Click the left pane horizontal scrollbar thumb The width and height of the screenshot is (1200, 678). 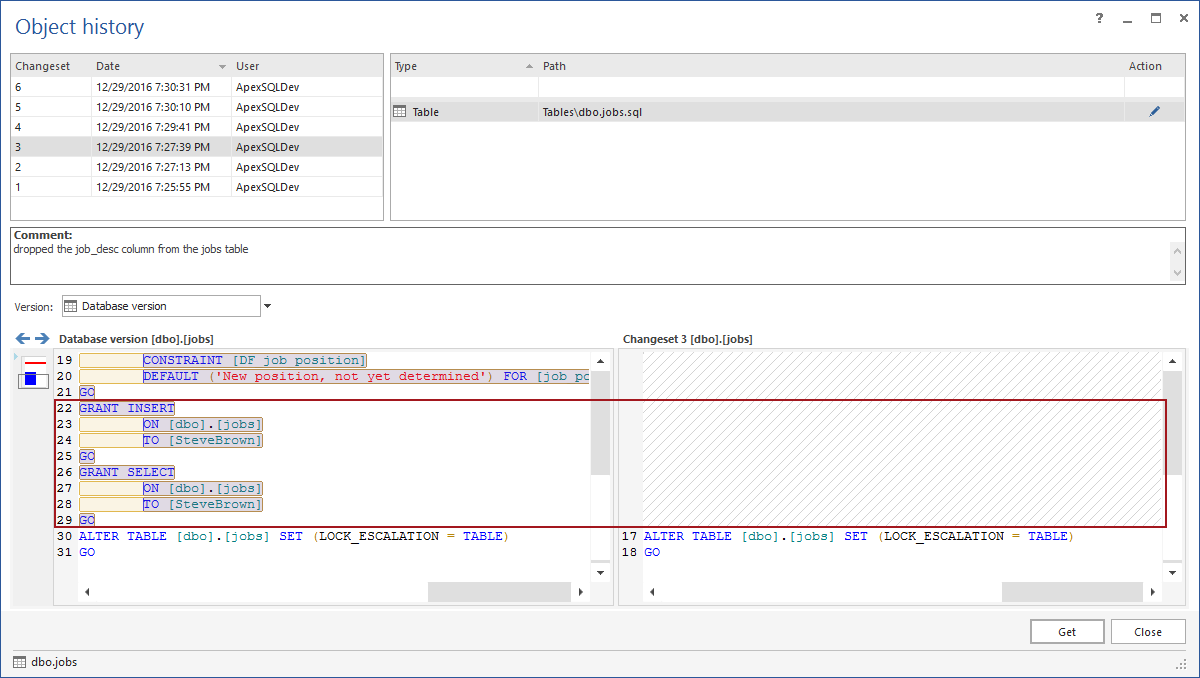click(499, 592)
